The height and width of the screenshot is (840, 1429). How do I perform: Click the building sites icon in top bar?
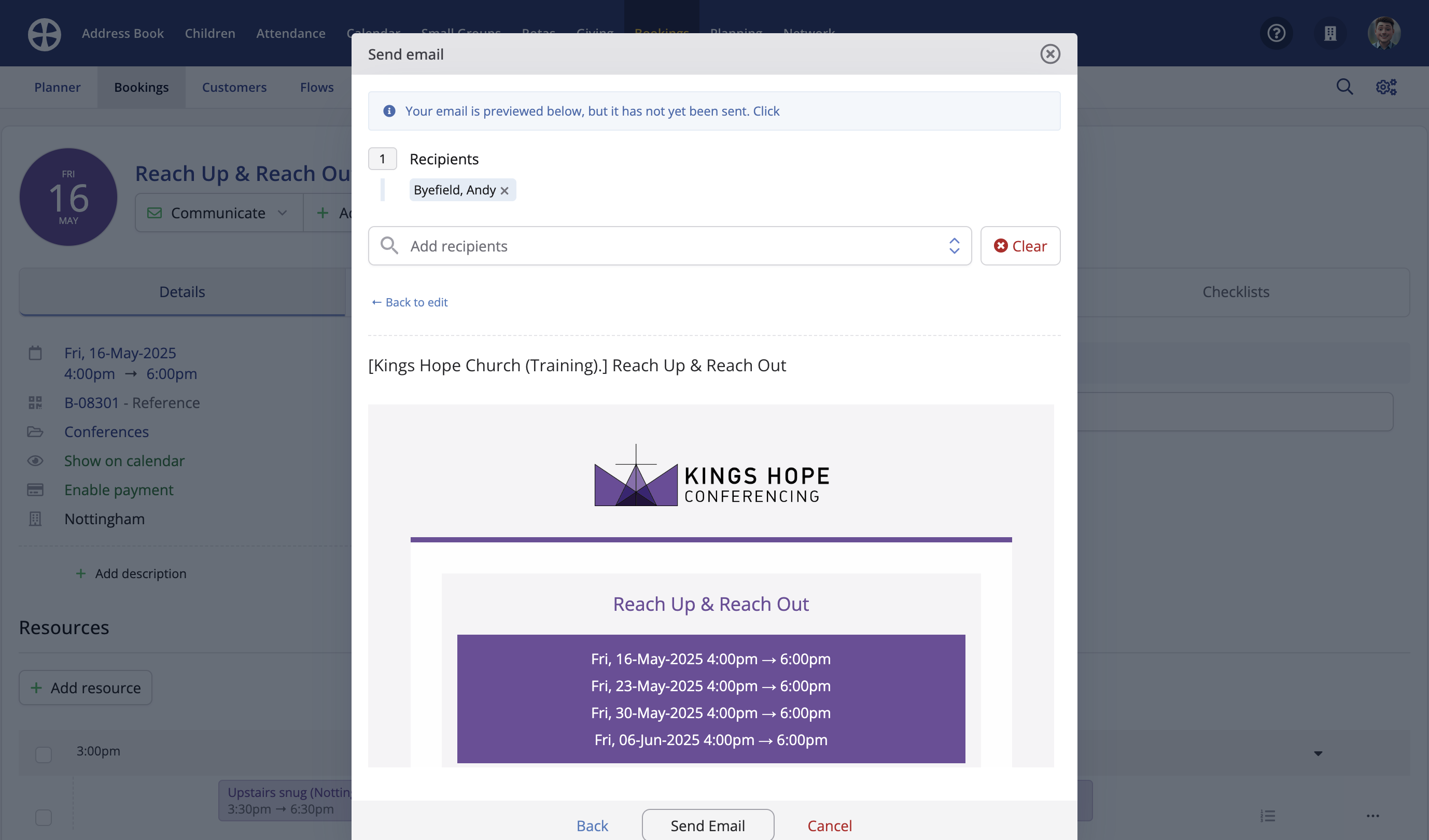click(x=1330, y=33)
